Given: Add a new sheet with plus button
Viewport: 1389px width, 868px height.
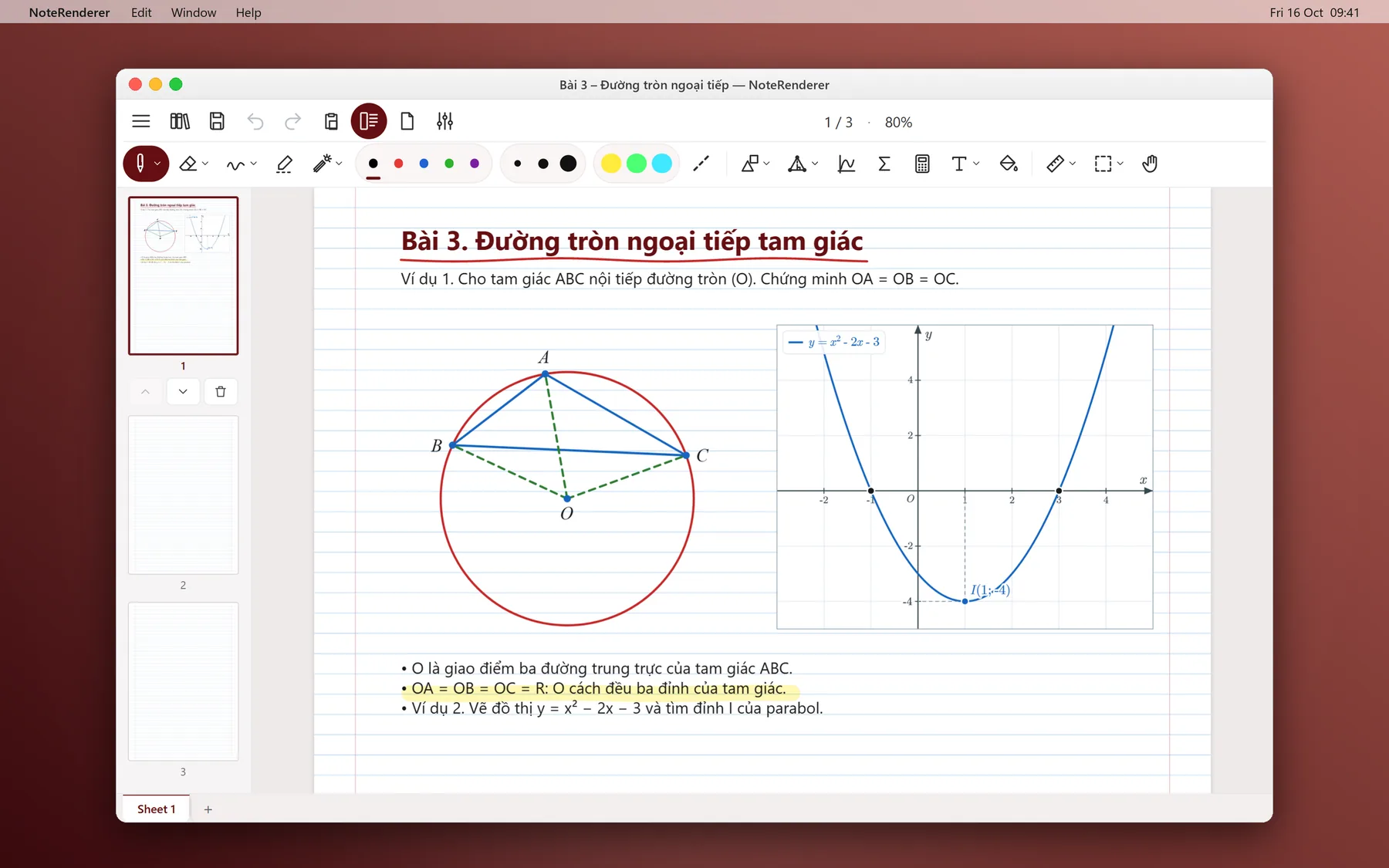Looking at the screenshot, I should [208, 809].
